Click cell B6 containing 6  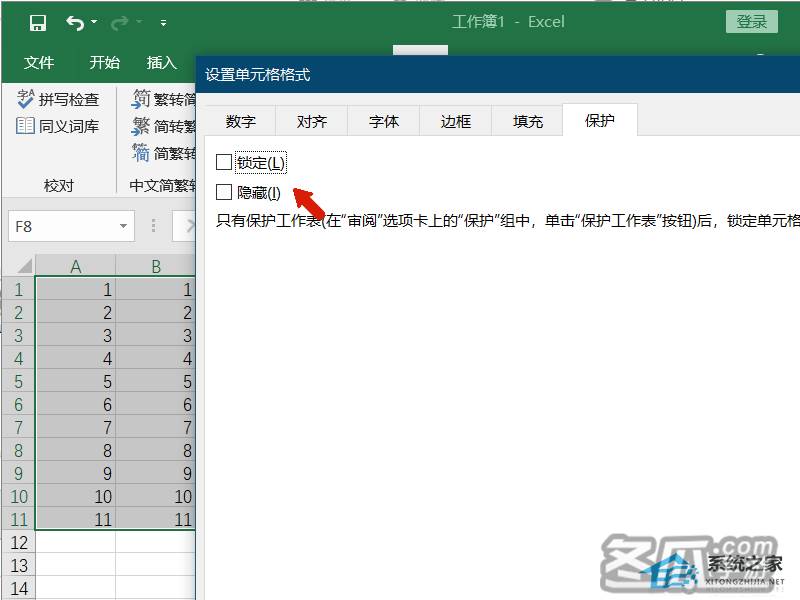tap(156, 404)
